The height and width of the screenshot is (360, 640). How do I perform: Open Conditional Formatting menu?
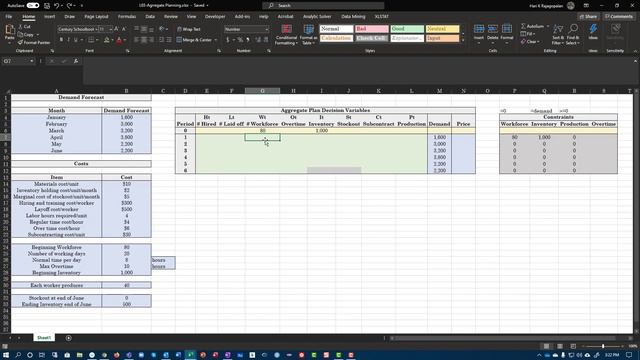pyautogui.click(x=286, y=35)
